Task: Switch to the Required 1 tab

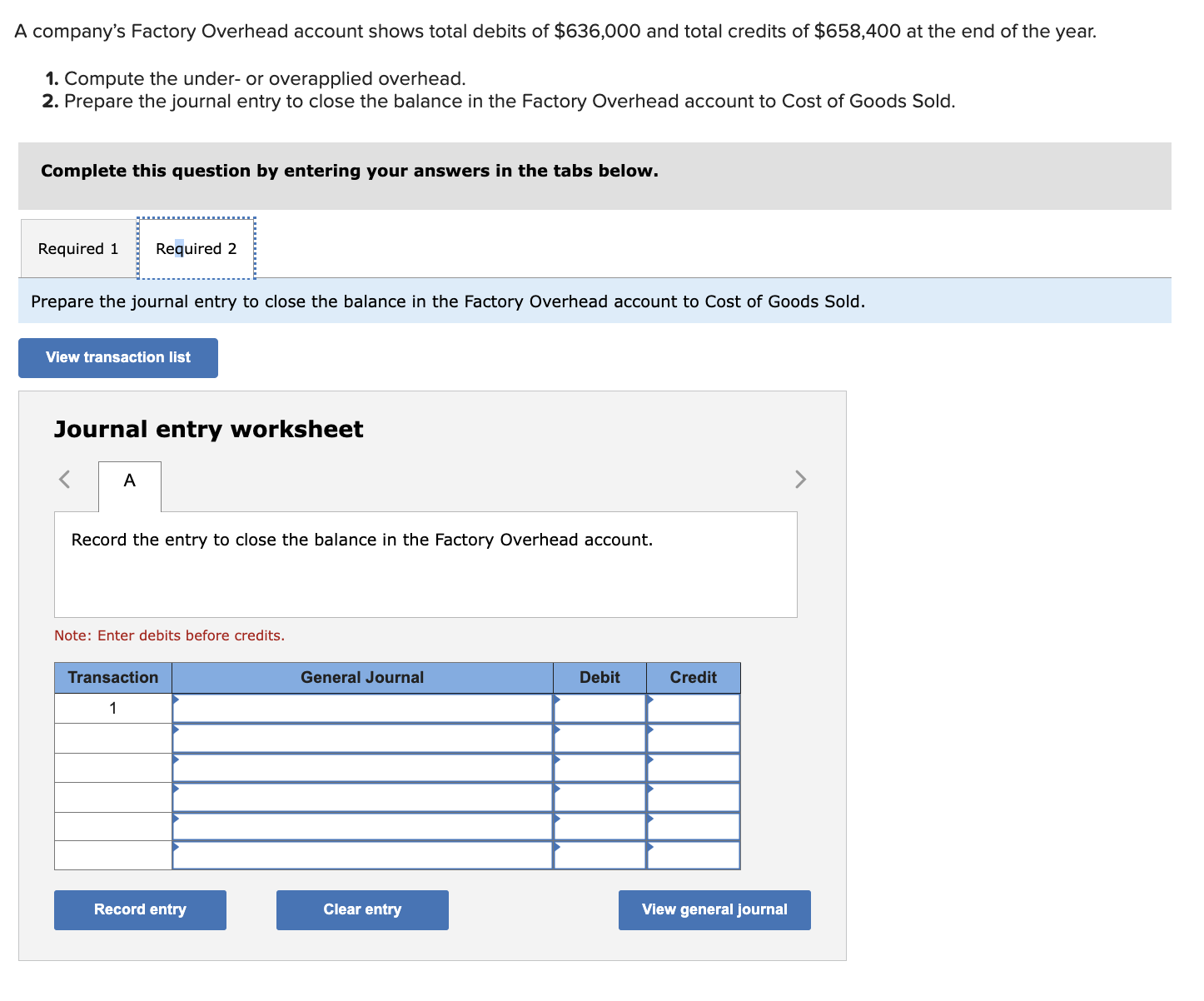Action: click(x=77, y=248)
